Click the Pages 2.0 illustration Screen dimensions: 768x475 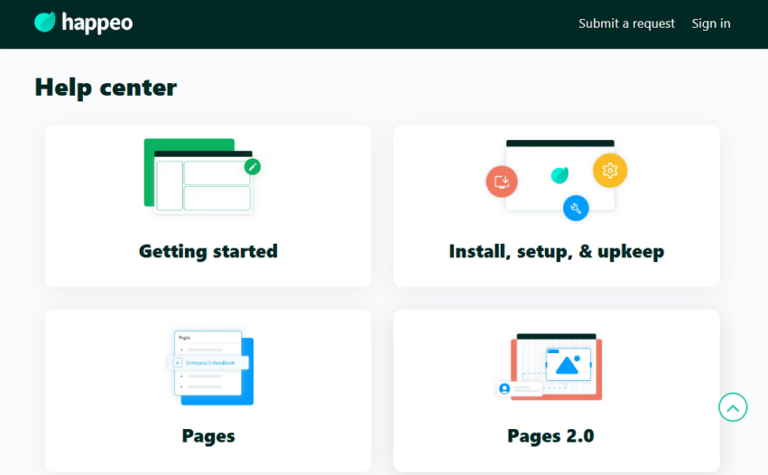point(549,367)
